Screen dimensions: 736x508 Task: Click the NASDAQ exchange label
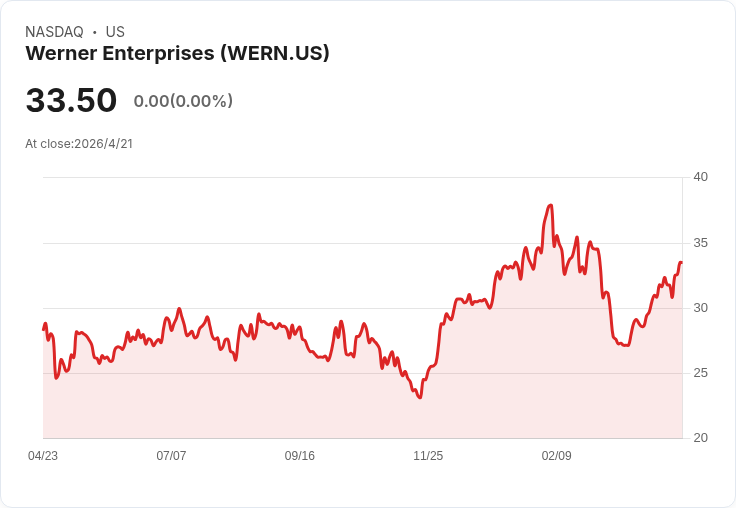click(54, 32)
